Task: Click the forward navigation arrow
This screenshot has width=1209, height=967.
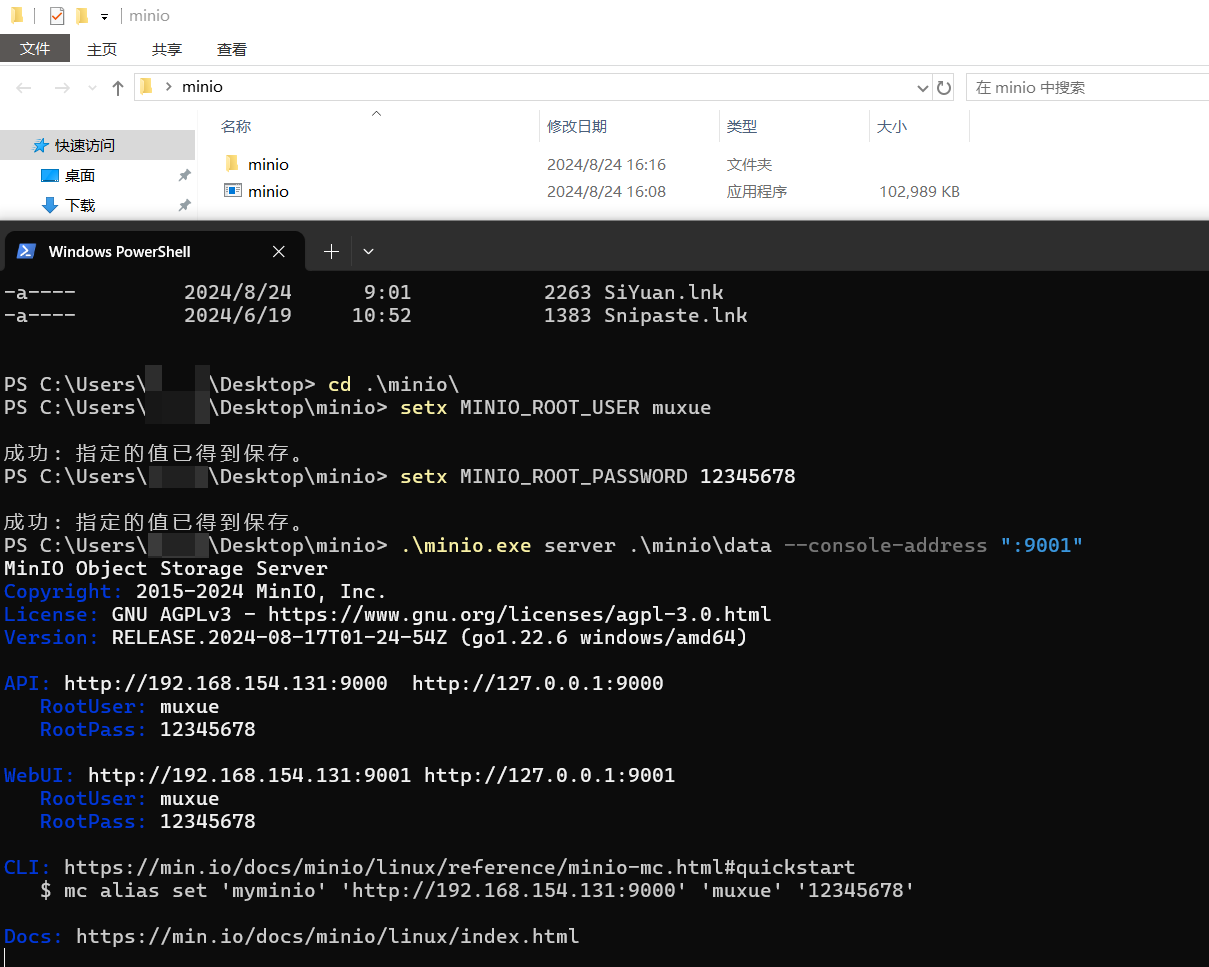Action: pyautogui.click(x=62, y=87)
